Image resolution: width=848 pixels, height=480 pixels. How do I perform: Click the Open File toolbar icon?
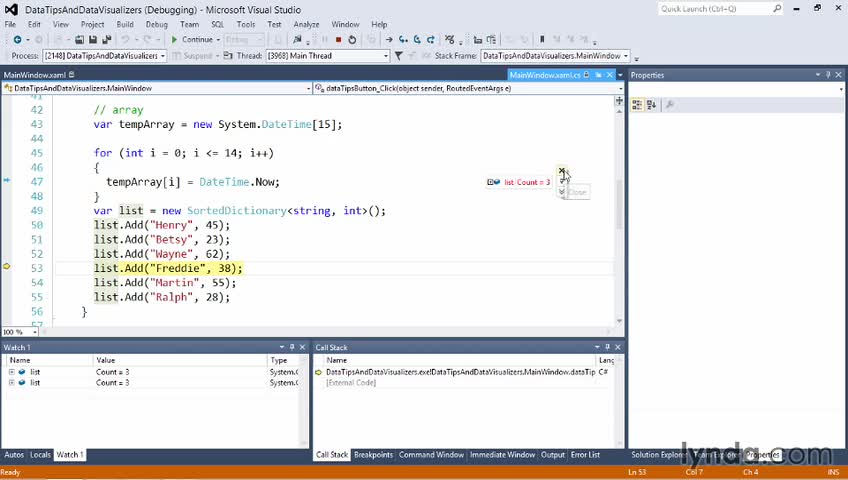click(80, 39)
